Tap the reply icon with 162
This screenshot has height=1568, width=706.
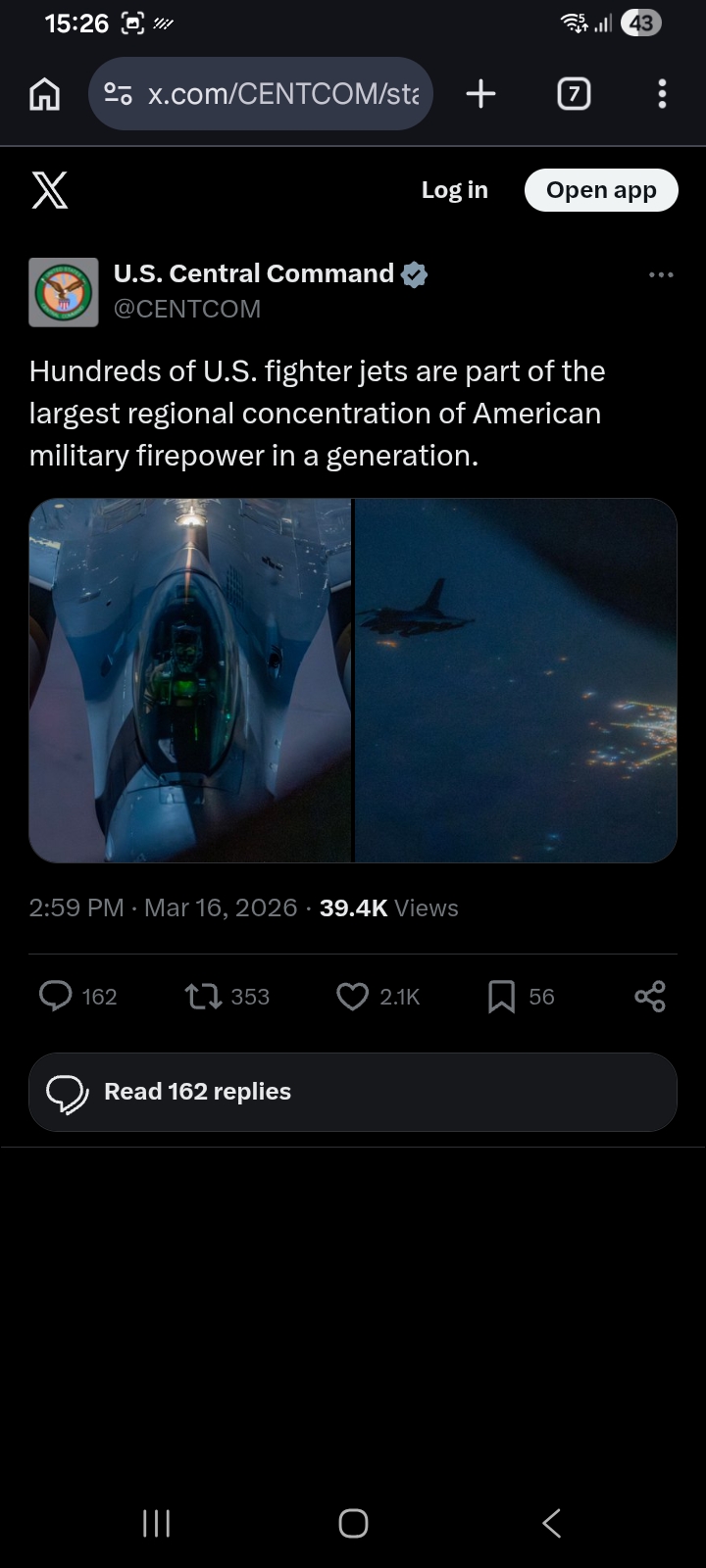[56, 997]
